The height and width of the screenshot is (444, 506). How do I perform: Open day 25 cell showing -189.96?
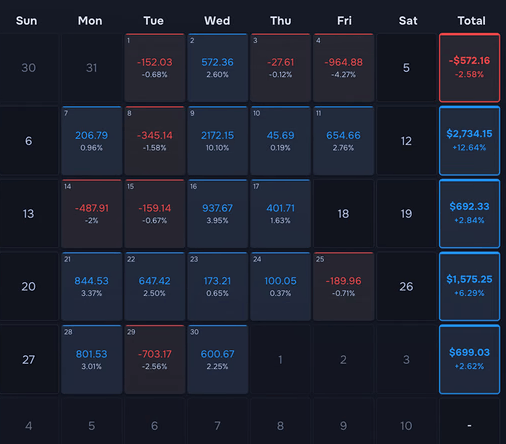coord(344,287)
